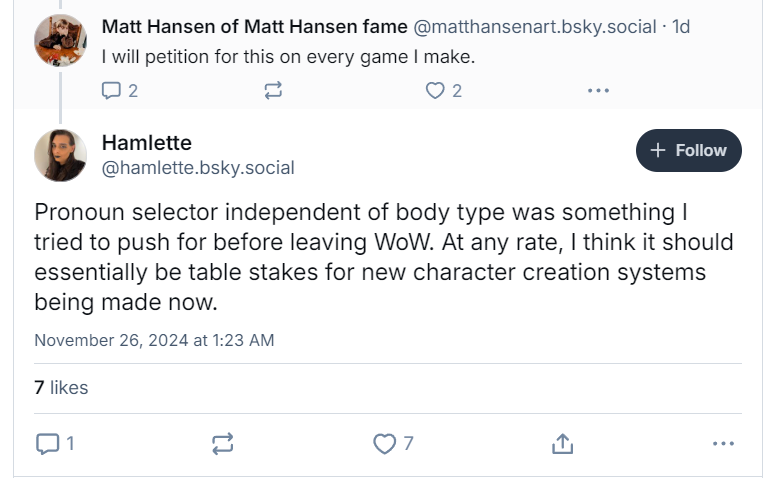
Task: Open more options menu on Hamlette's post
Action: point(723,443)
